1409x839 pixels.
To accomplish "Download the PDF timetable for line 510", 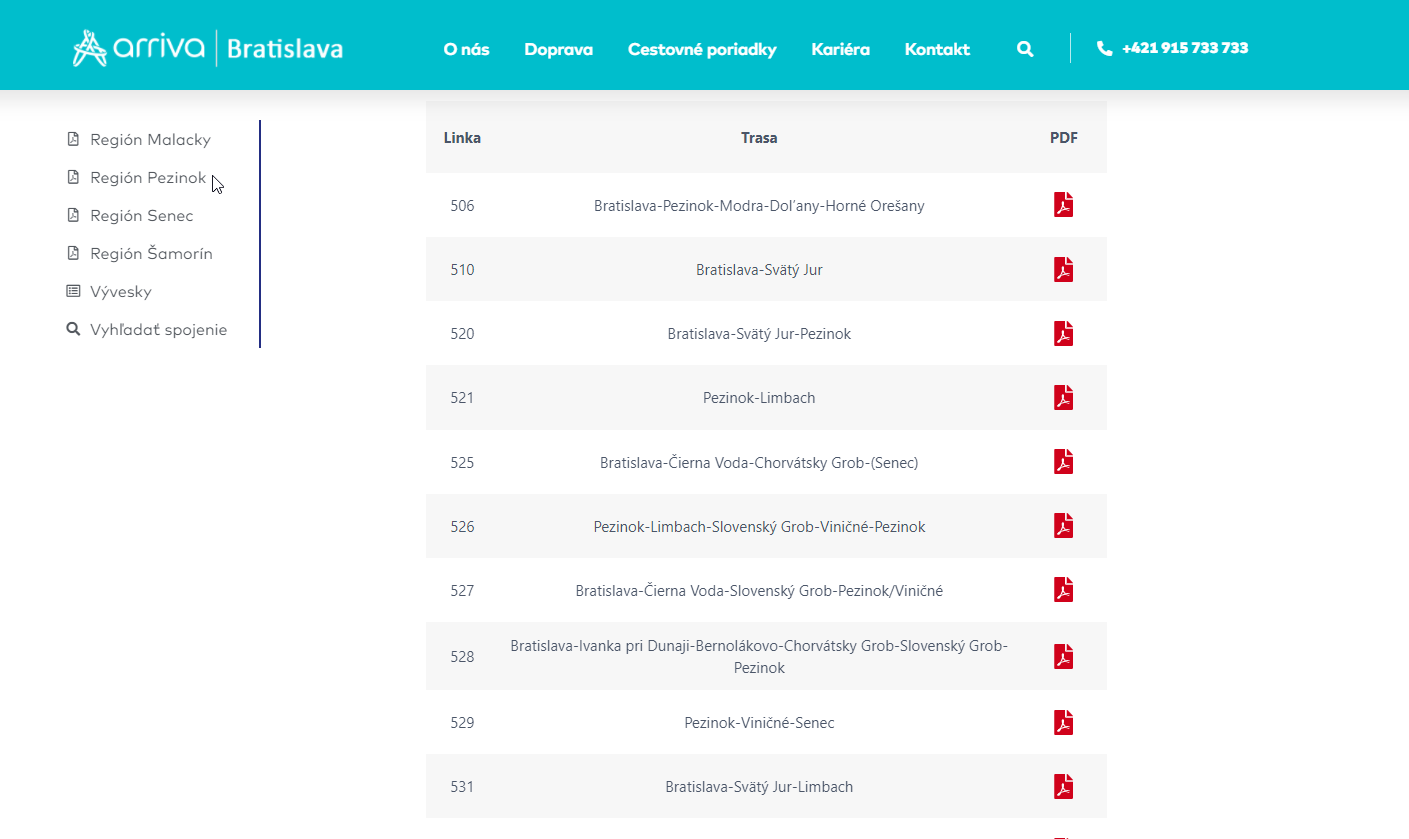I will click(x=1063, y=270).
